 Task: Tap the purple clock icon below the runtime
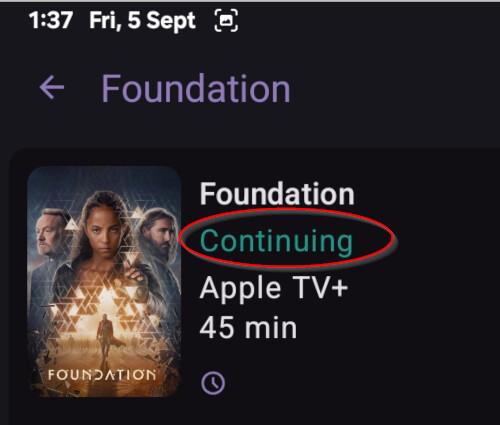(x=213, y=383)
